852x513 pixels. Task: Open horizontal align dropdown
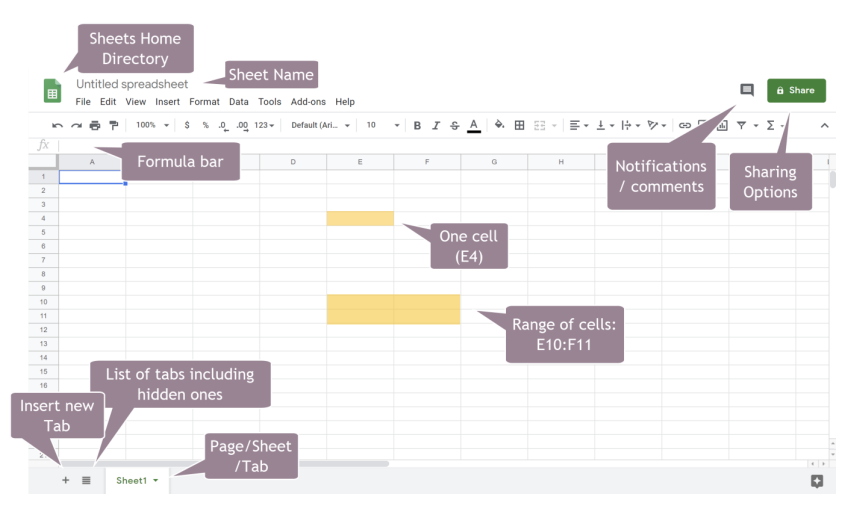tap(579, 126)
